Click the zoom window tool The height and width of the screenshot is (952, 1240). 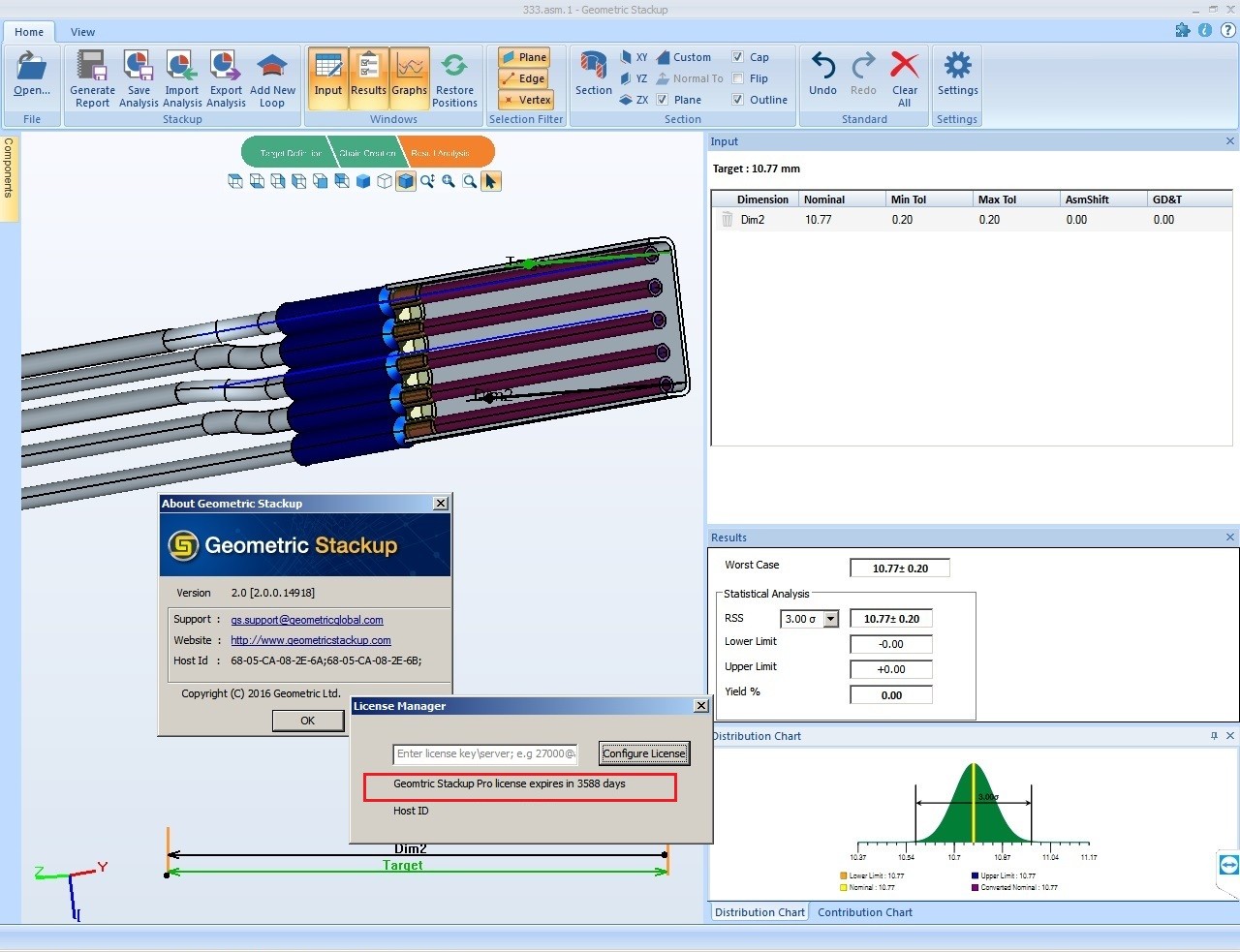pyautogui.click(x=470, y=181)
